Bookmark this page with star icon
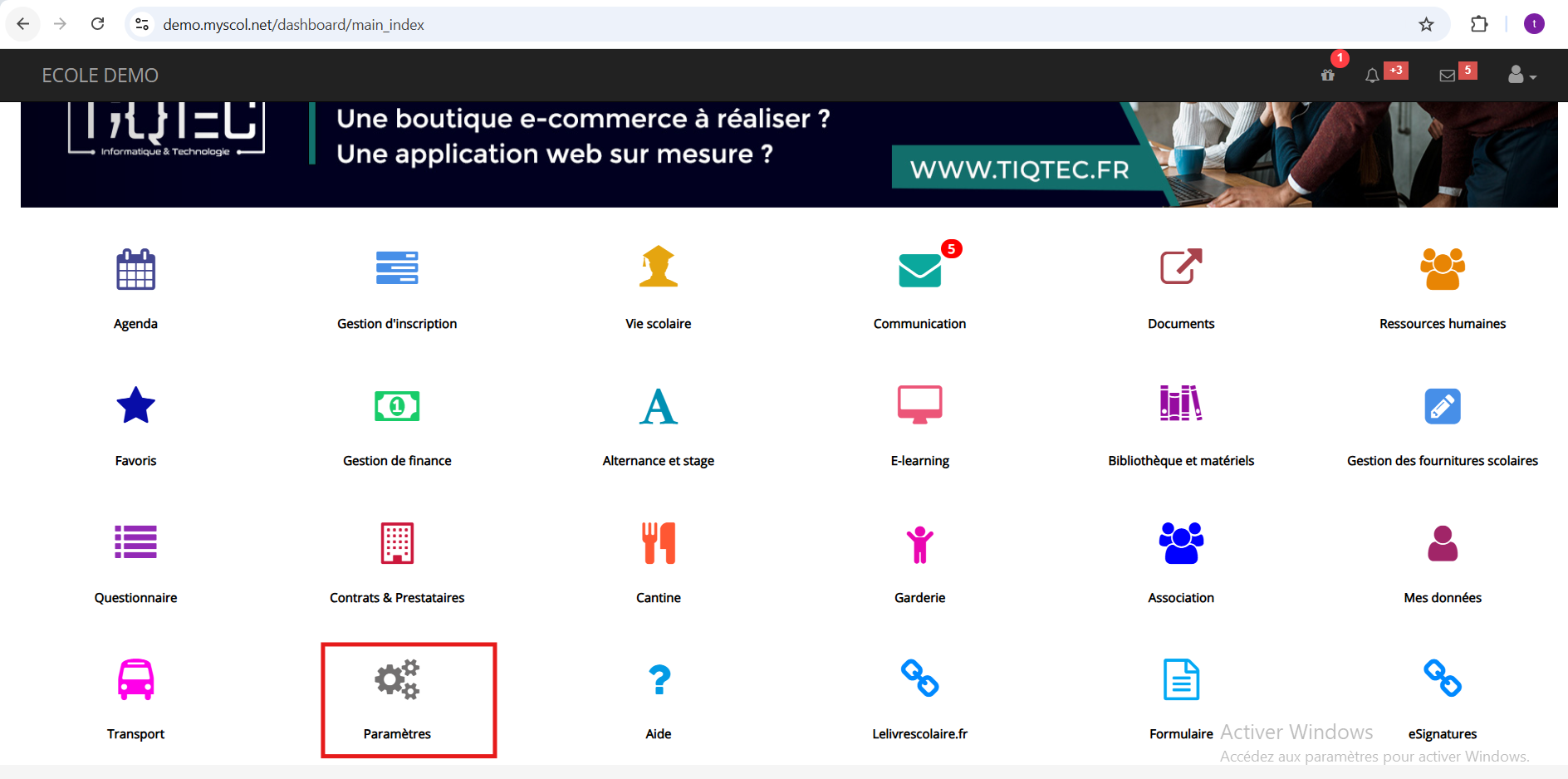This screenshot has height=779, width=1568. [1426, 25]
